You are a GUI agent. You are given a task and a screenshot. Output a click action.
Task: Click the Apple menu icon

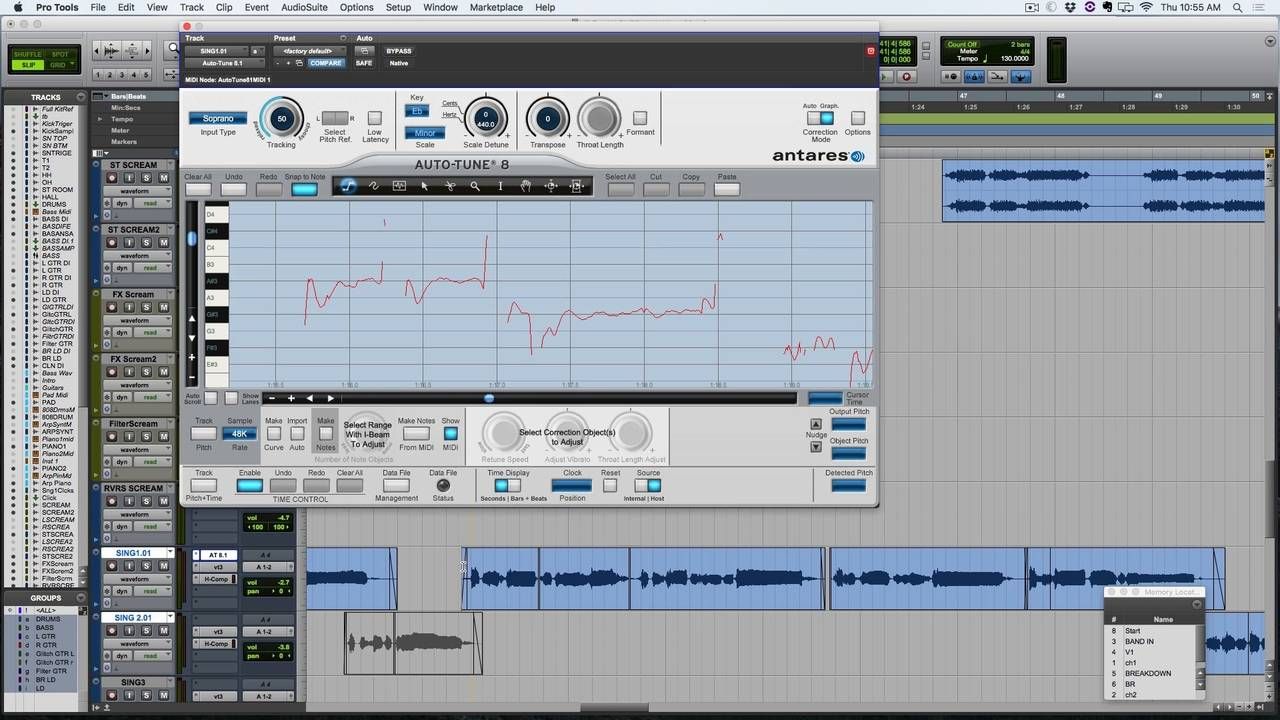tap(17, 7)
